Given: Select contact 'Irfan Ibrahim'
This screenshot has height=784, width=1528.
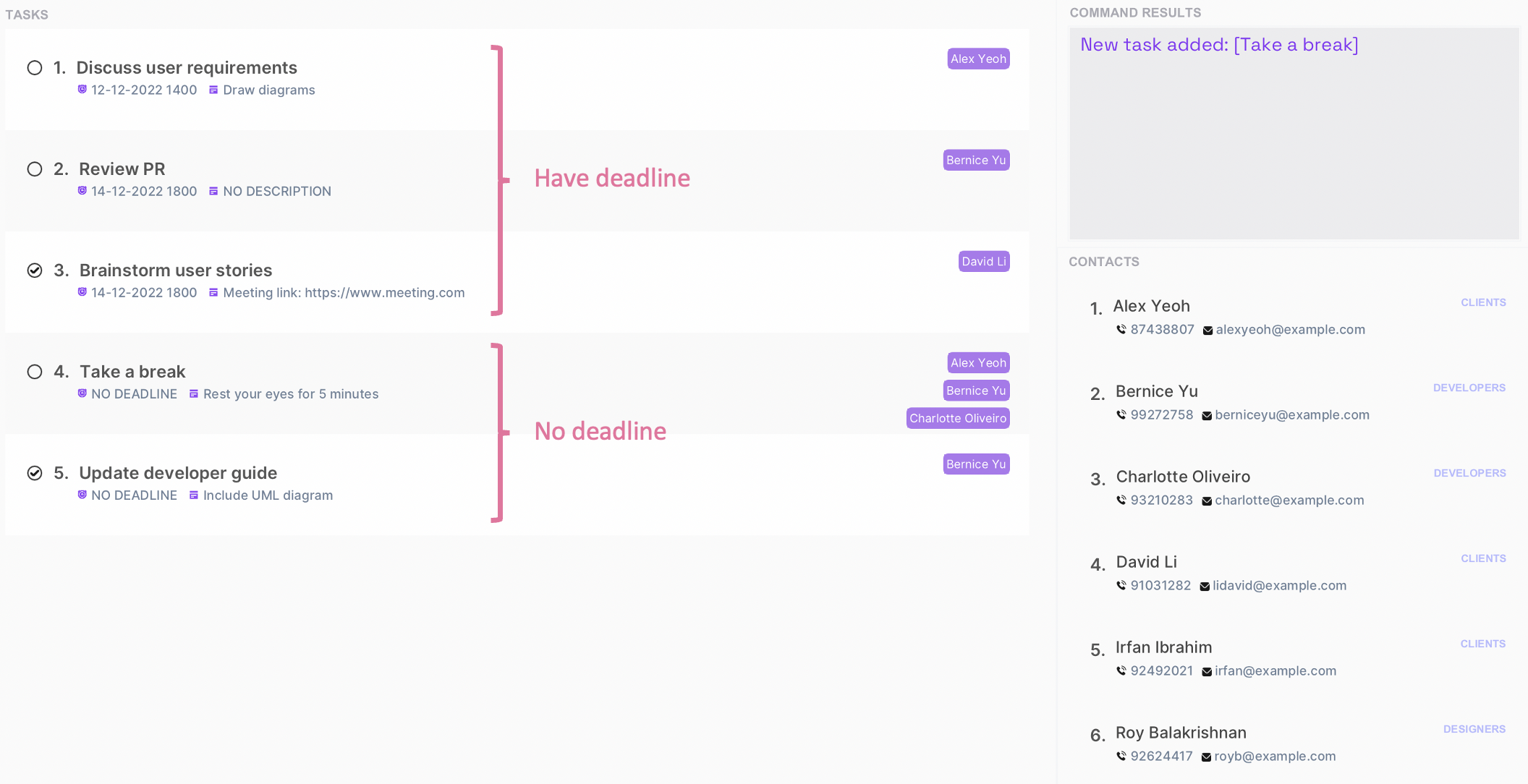Looking at the screenshot, I should click(1163, 647).
